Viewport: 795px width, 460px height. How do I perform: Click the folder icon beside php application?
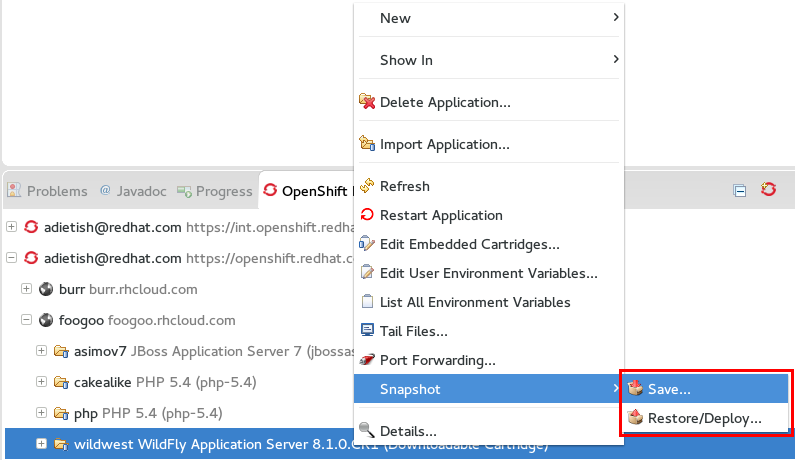point(61,413)
